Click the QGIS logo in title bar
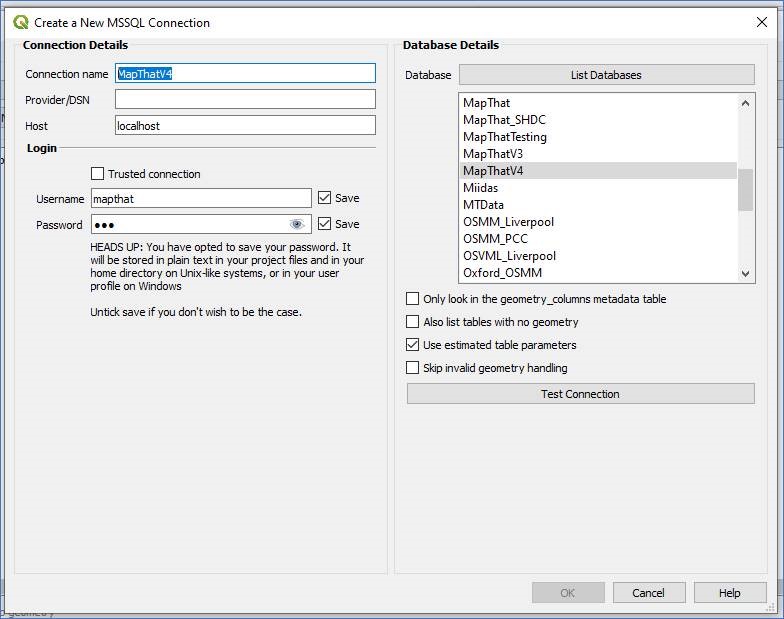This screenshot has height=619, width=784. tap(20, 22)
